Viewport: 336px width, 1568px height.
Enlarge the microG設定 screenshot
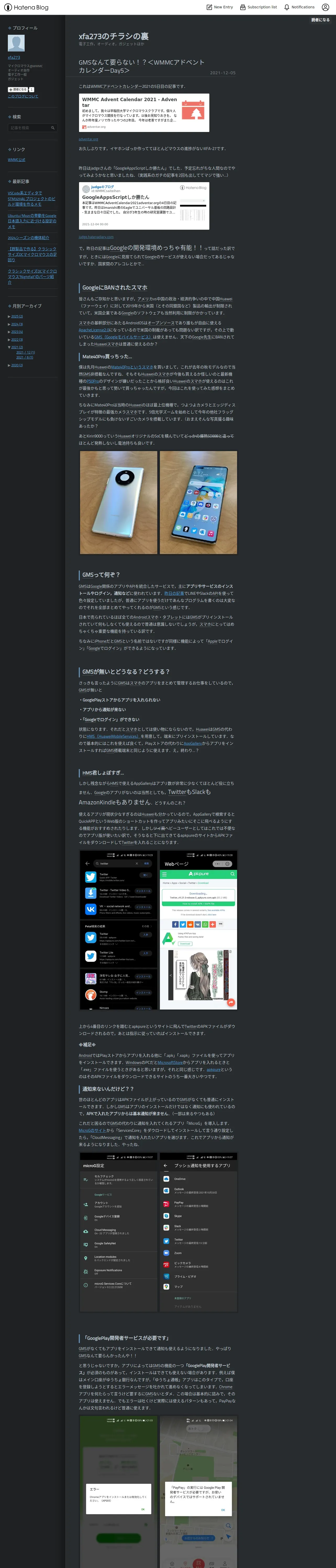(x=118, y=1233)
